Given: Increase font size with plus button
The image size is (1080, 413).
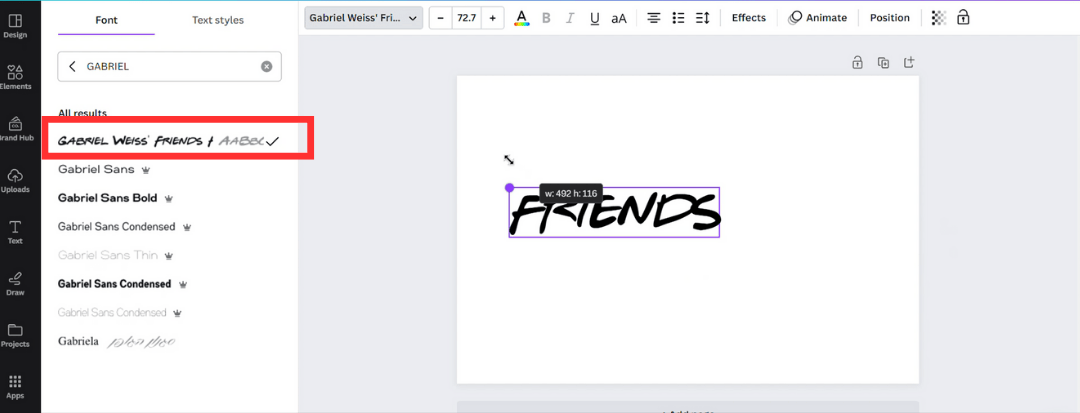Looking at the screenshot, I should click(x=492, y=18).
